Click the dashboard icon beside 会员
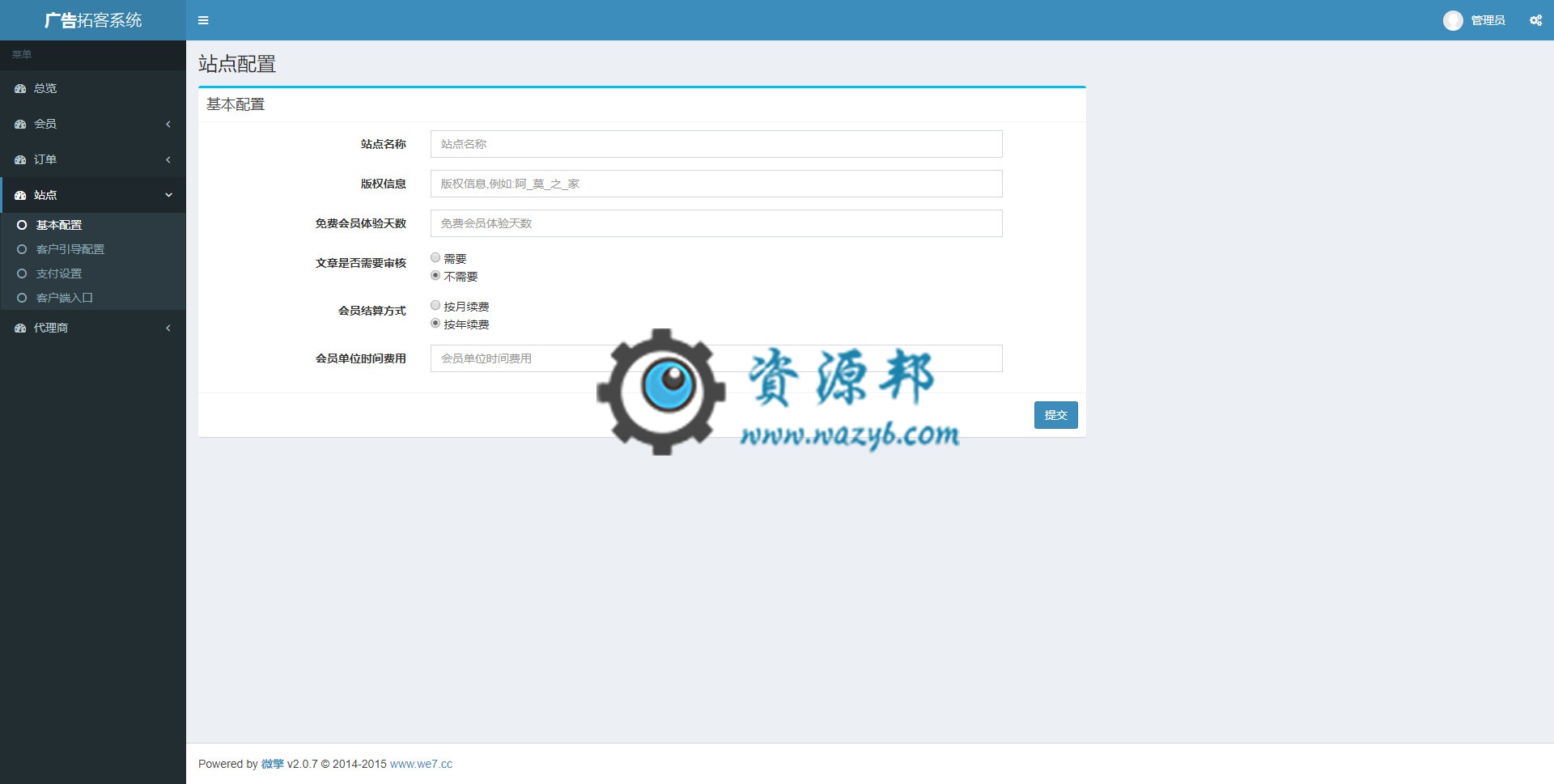 pyautogui.click(x=20, y=124)
